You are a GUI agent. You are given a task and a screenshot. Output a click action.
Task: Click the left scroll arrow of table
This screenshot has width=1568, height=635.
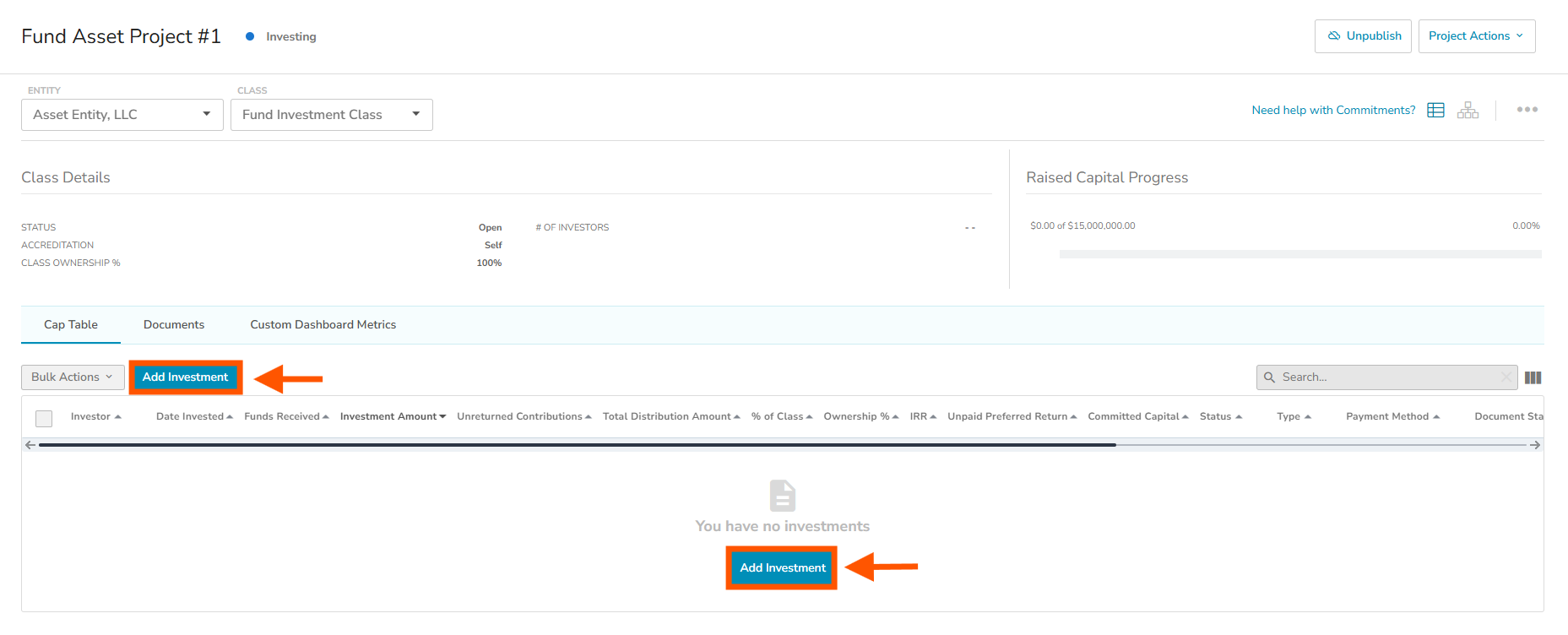(30, 445)
